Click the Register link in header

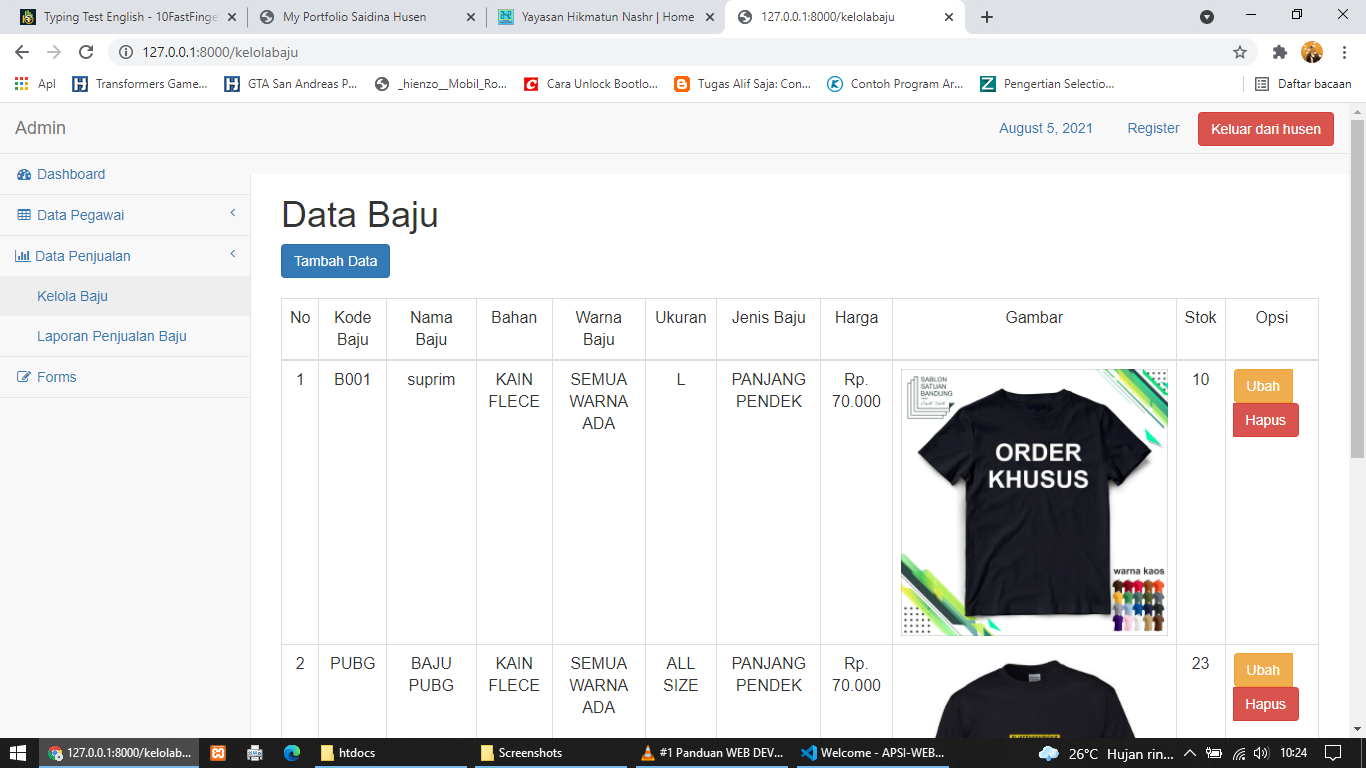coord(1153,128)
